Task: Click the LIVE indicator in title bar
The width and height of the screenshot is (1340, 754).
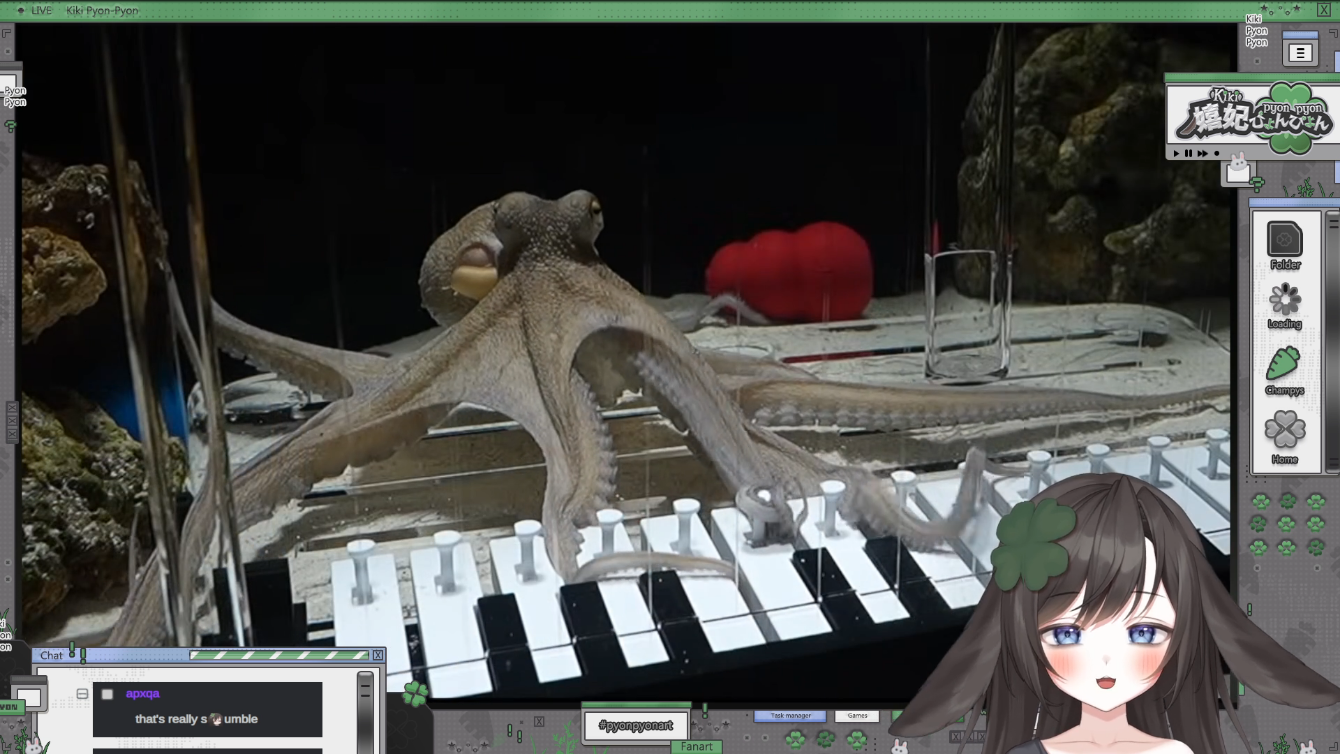Action: (x=35, y=10)
